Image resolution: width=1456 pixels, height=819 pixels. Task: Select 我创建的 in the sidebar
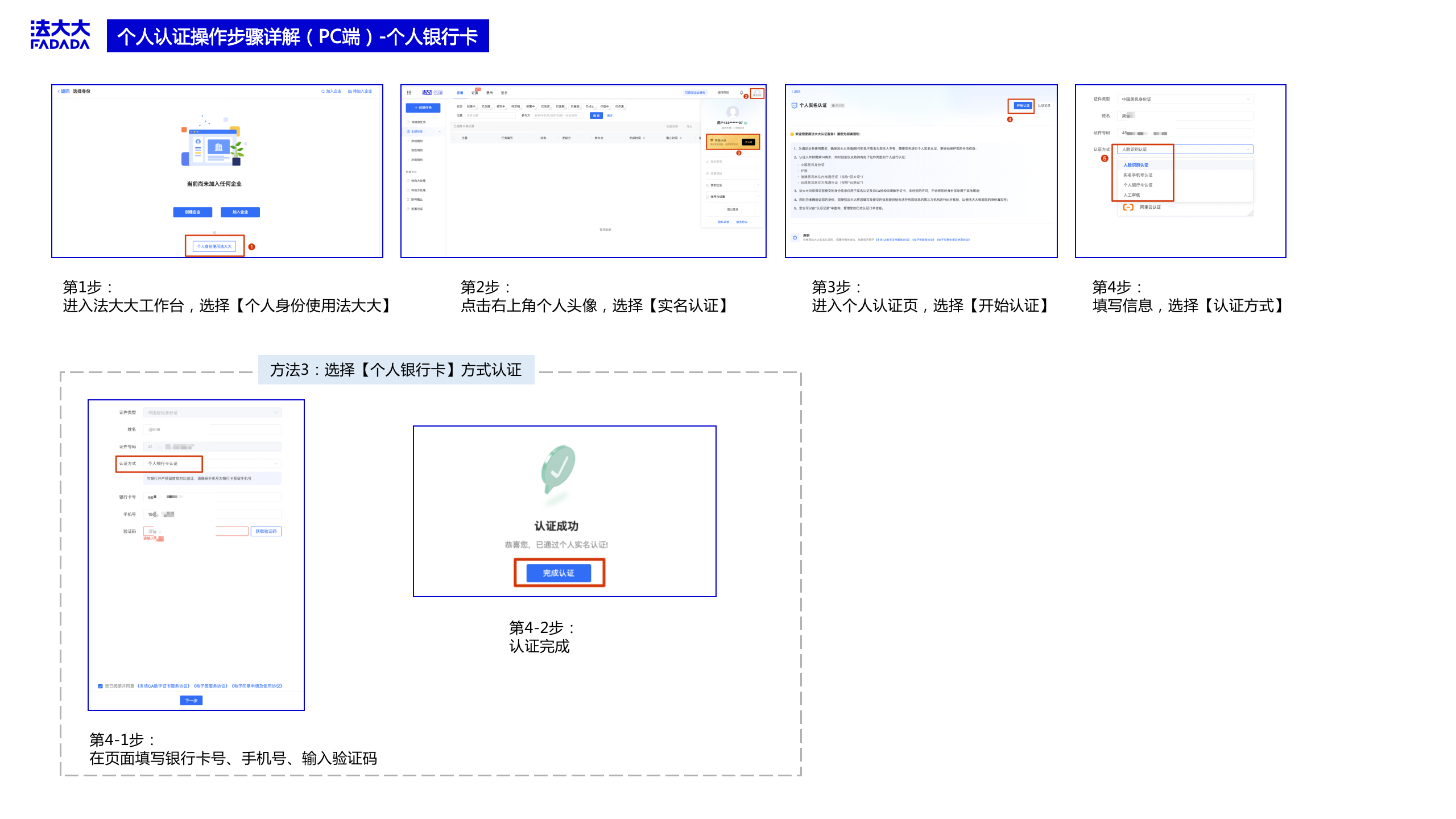tap(417, 141)
